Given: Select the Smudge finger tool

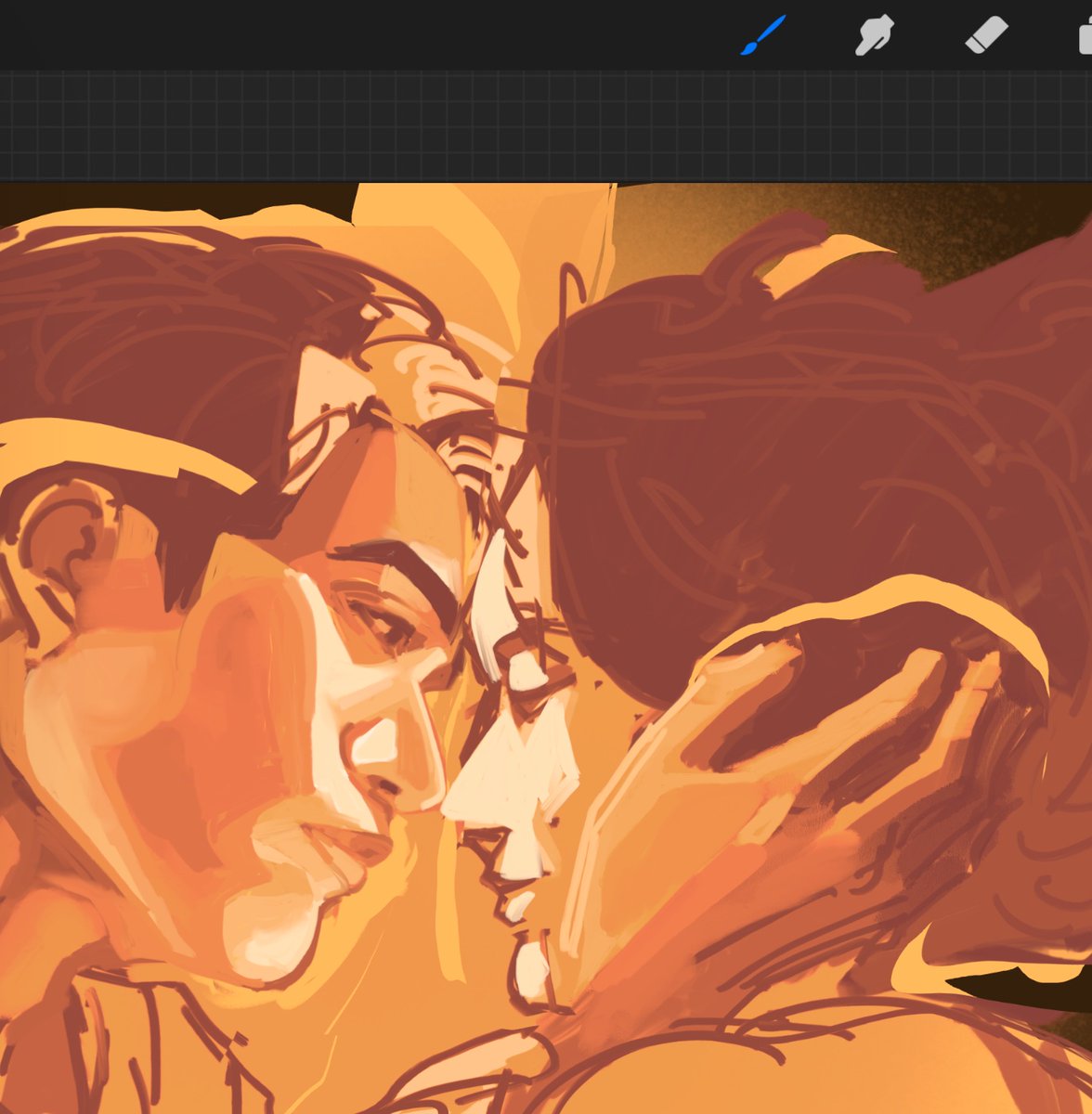Looking at the screenshot, I should tap(874, 36).
